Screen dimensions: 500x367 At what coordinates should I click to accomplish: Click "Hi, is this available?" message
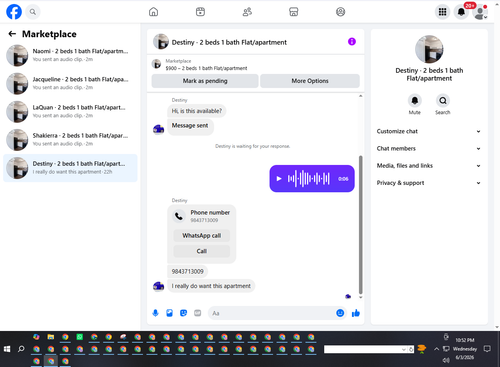[197, 111]
